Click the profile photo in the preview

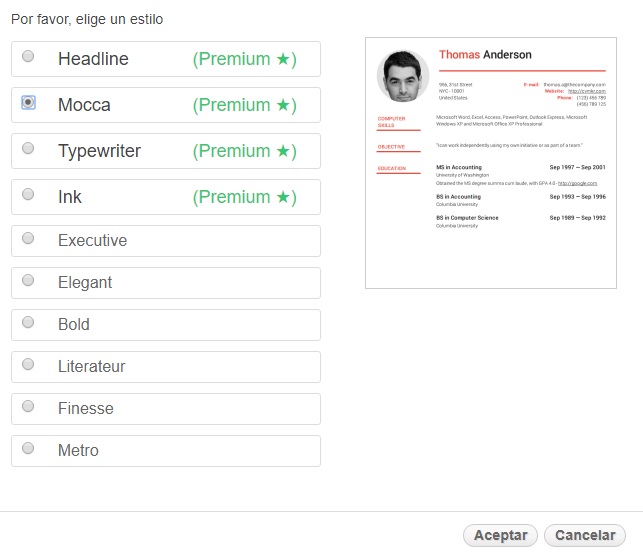point(403,76)
